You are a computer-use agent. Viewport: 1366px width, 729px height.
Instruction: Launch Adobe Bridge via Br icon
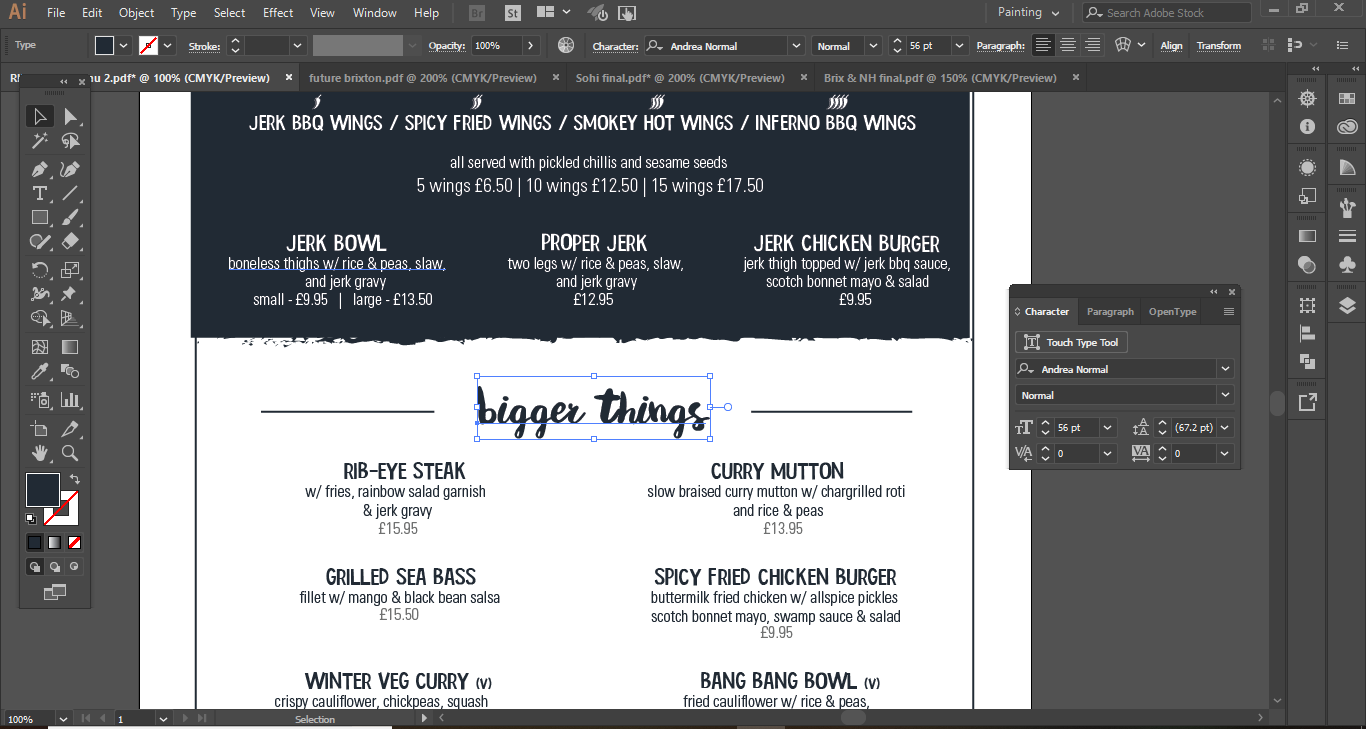click(477, 13)
